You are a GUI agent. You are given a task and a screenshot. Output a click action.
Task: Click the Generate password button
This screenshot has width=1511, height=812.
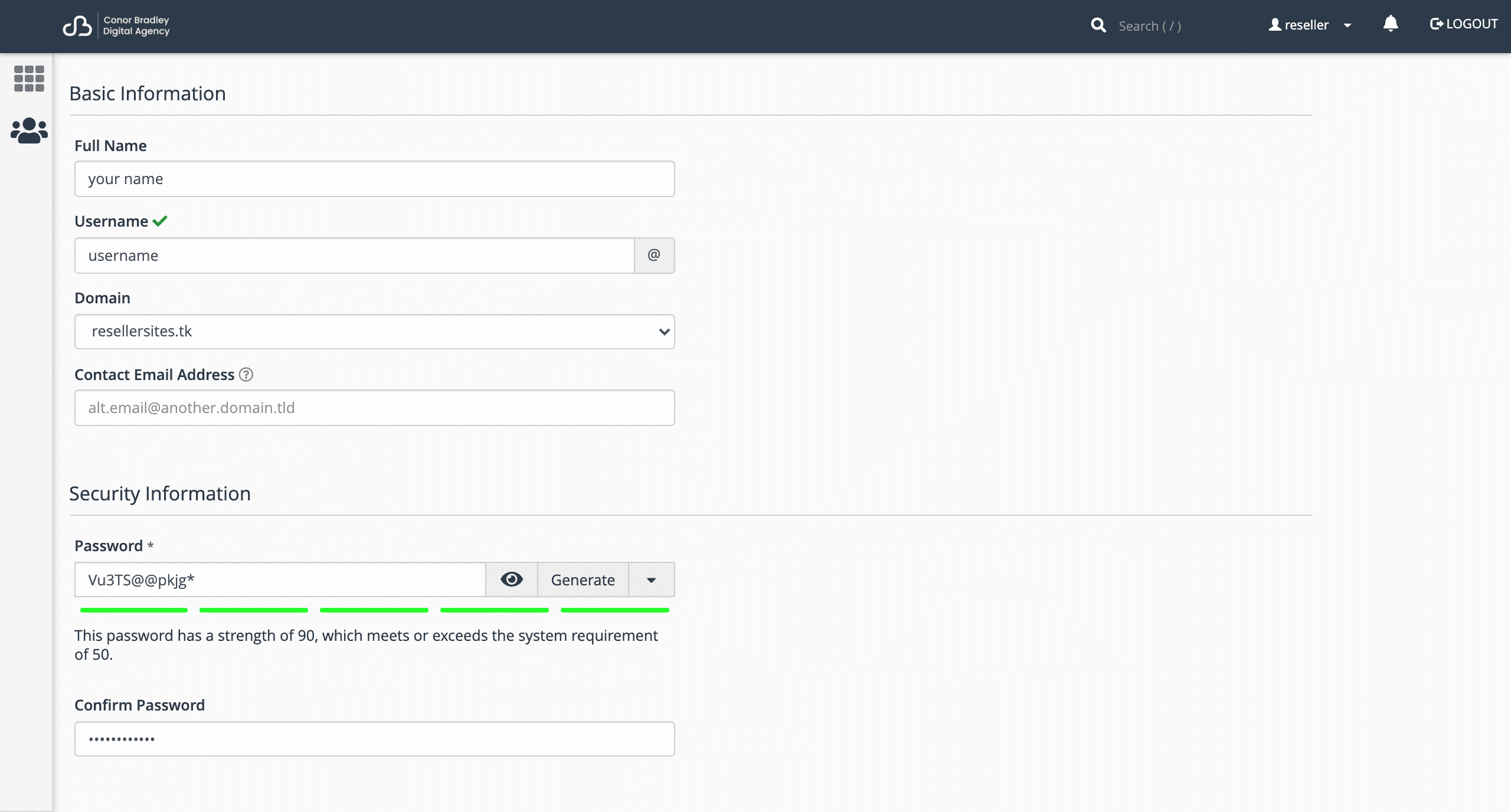(583, 579)
